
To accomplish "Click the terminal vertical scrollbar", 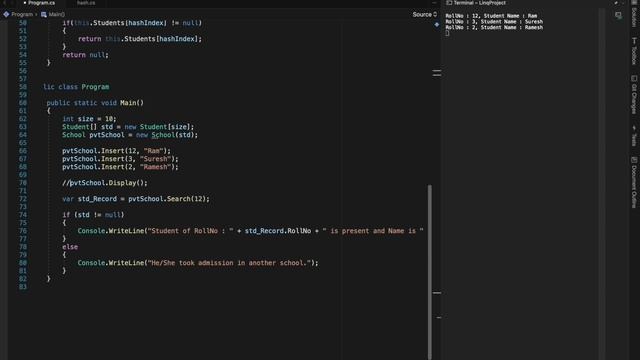I will click(x=602, y=184).
